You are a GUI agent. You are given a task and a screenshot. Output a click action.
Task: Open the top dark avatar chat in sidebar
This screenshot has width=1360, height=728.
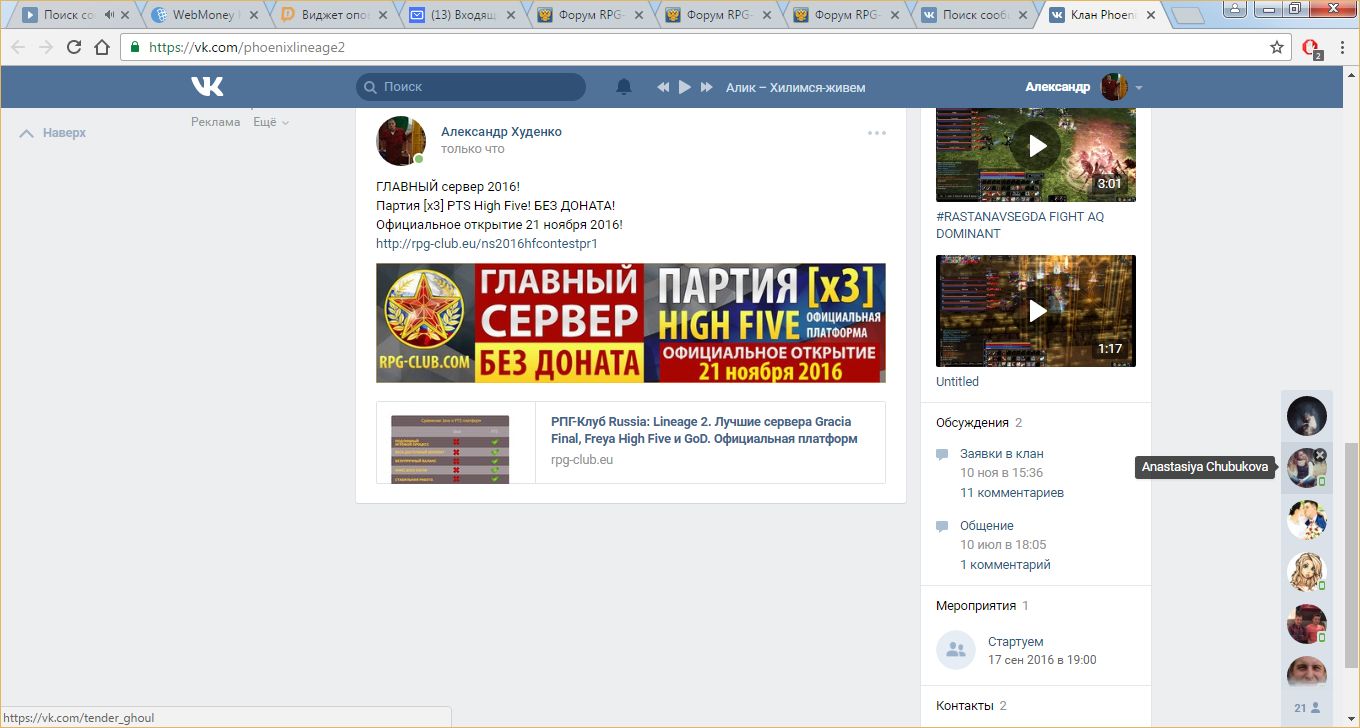[1306, 416]
